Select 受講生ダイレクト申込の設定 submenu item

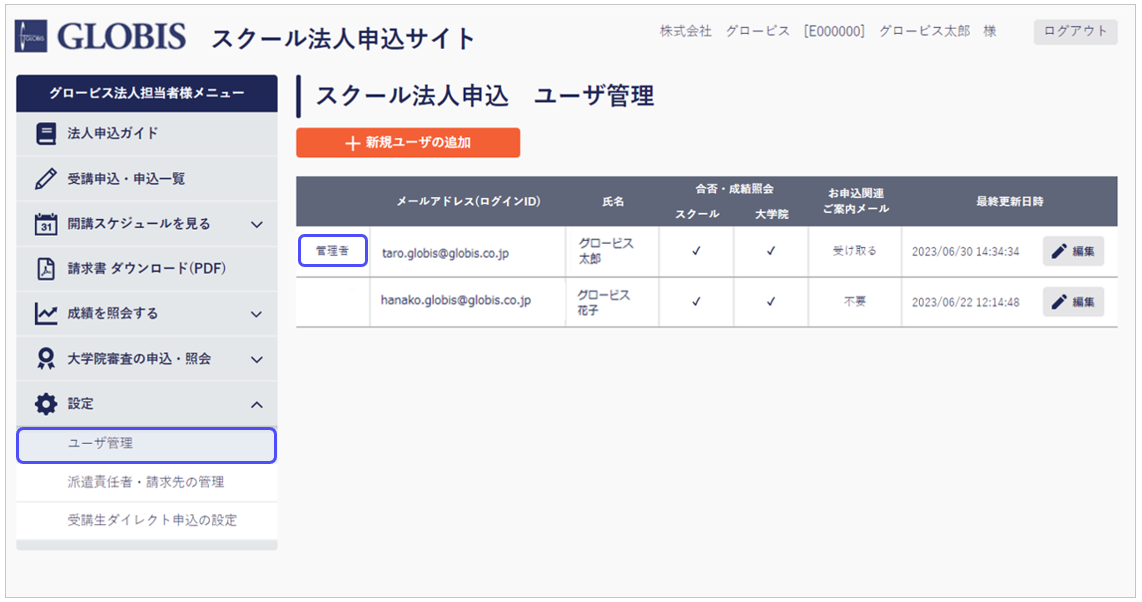pos(146,520)
